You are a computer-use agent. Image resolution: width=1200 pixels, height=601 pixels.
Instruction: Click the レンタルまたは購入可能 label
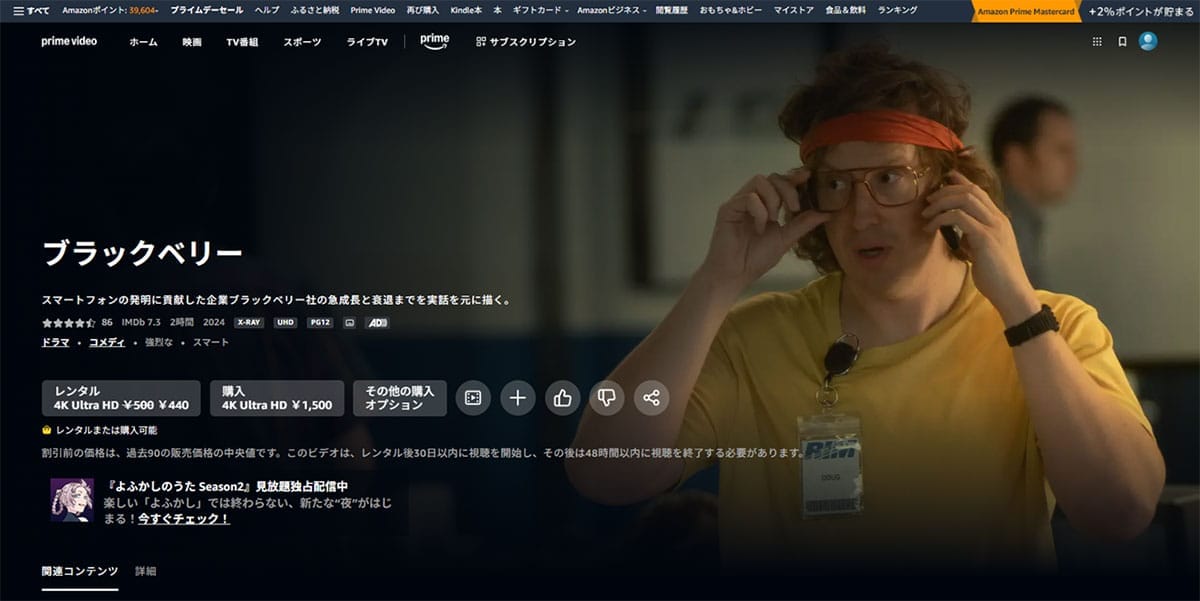99,430
